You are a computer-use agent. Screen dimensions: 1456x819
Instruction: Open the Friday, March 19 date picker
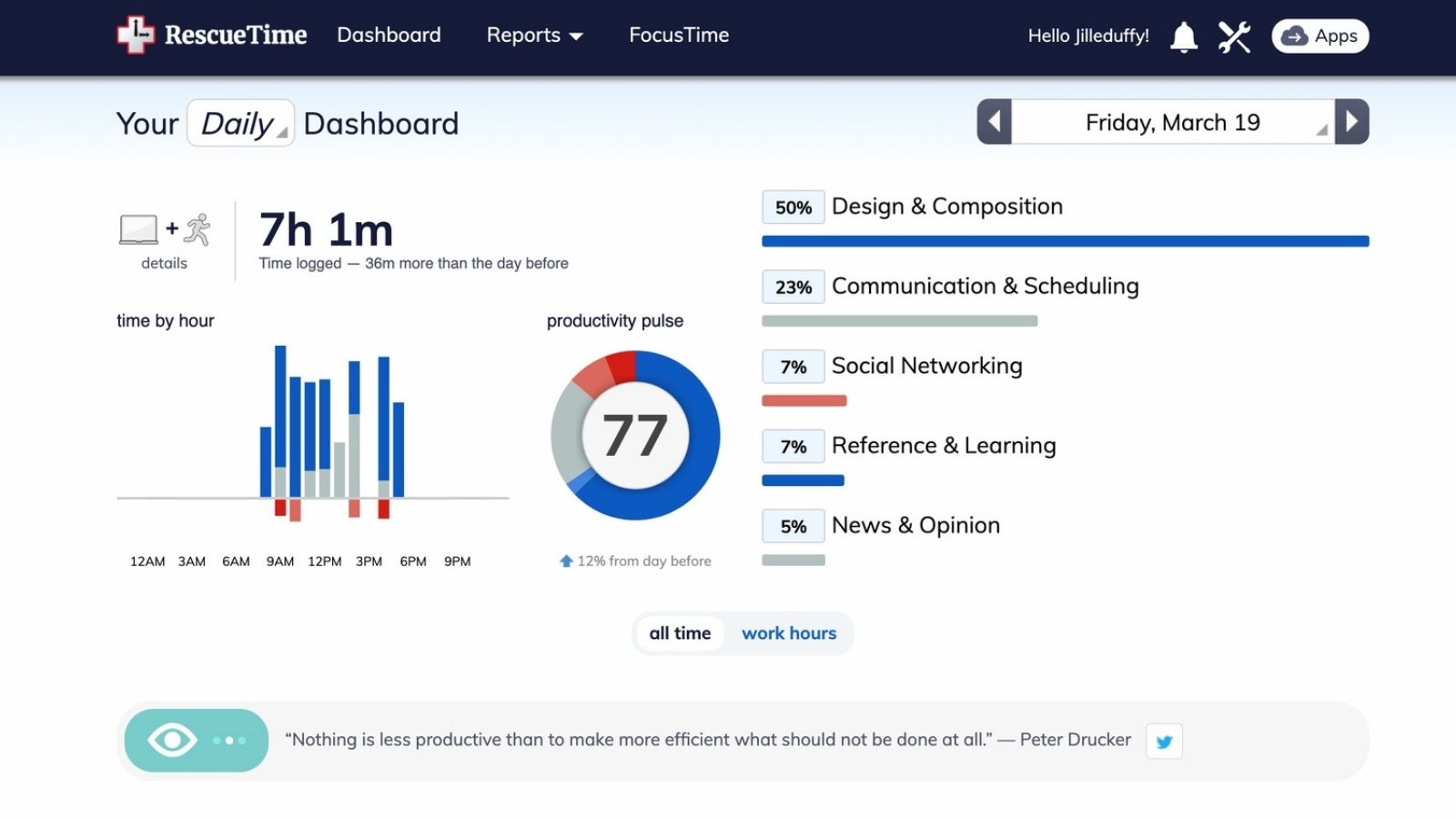tap(1173, 122)
